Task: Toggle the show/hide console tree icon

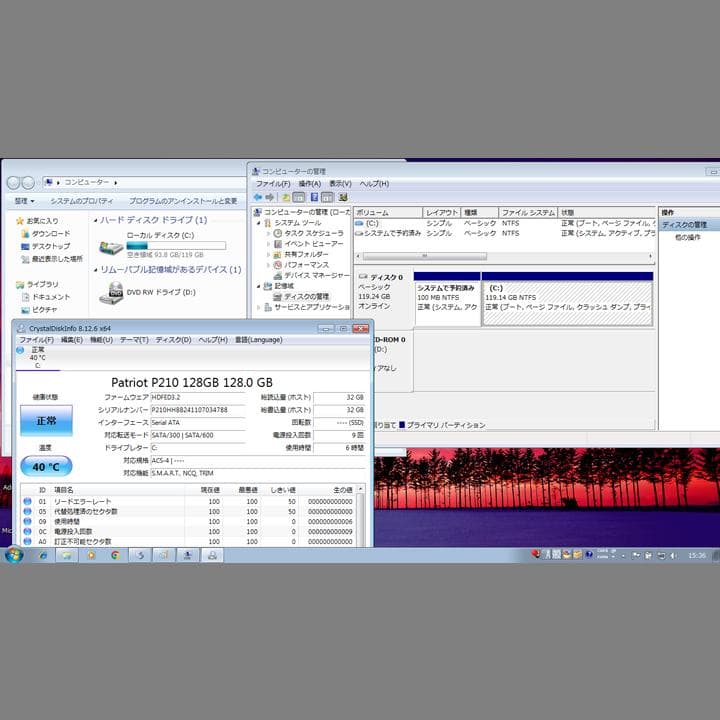Action: pyautogui.click(x=299, y=197)
